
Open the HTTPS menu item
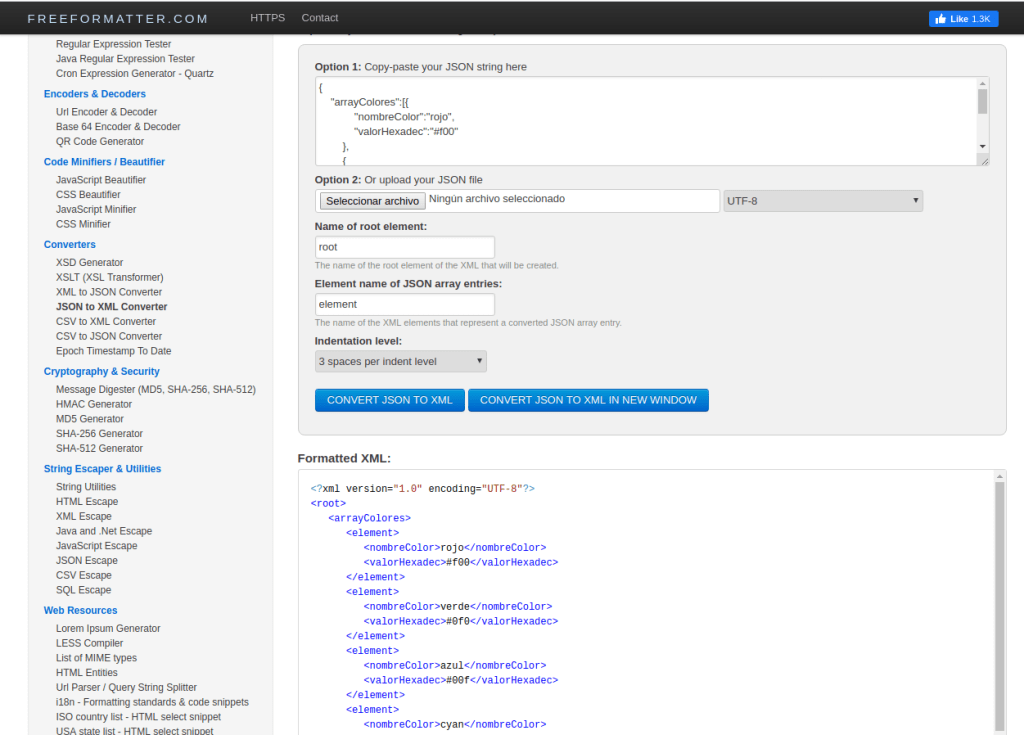267,18
